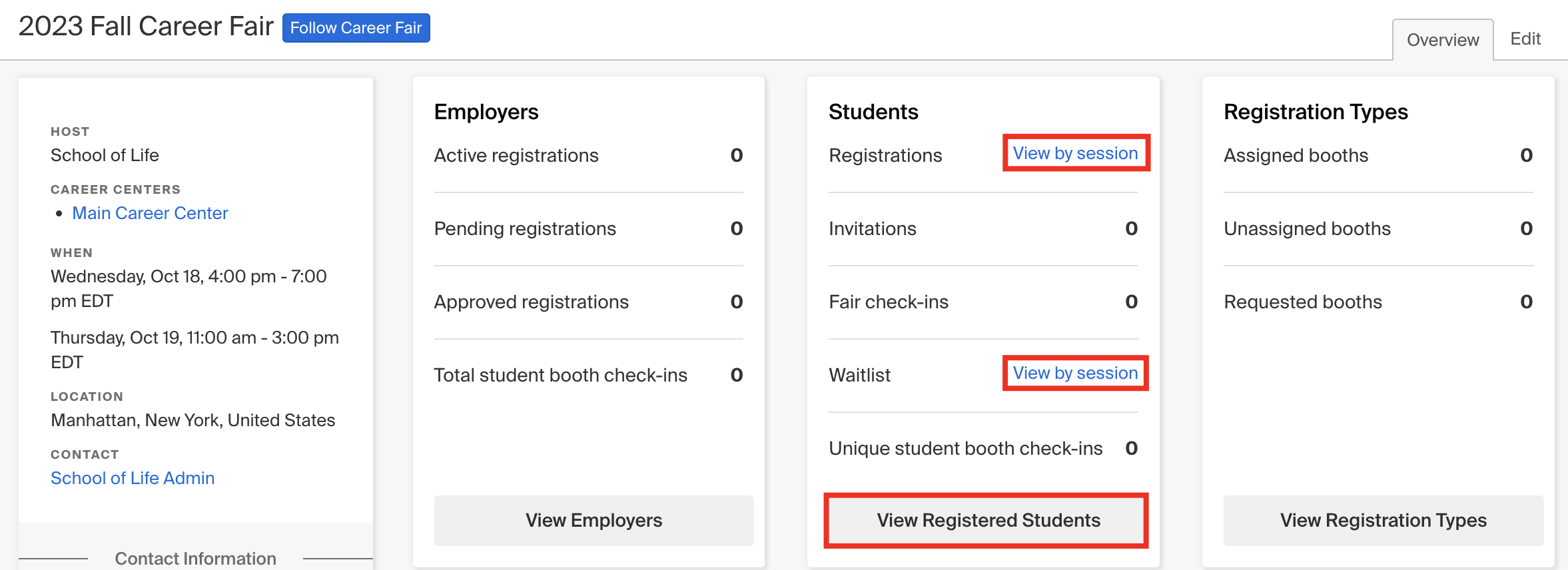Viewport: 1568px width, 570px height.
Task: Click the Follow Career Fair button
Action: click(x=356, y=28)
